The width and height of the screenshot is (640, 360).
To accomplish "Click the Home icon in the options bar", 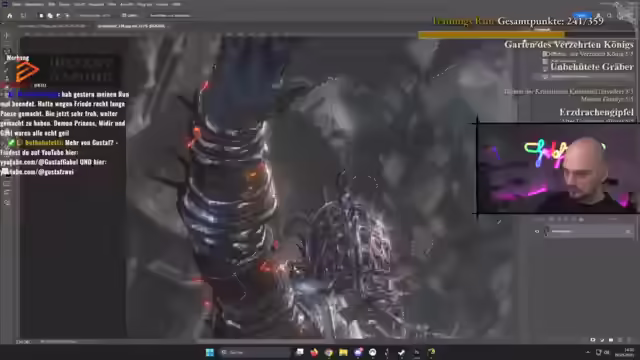I will point(10,16).
